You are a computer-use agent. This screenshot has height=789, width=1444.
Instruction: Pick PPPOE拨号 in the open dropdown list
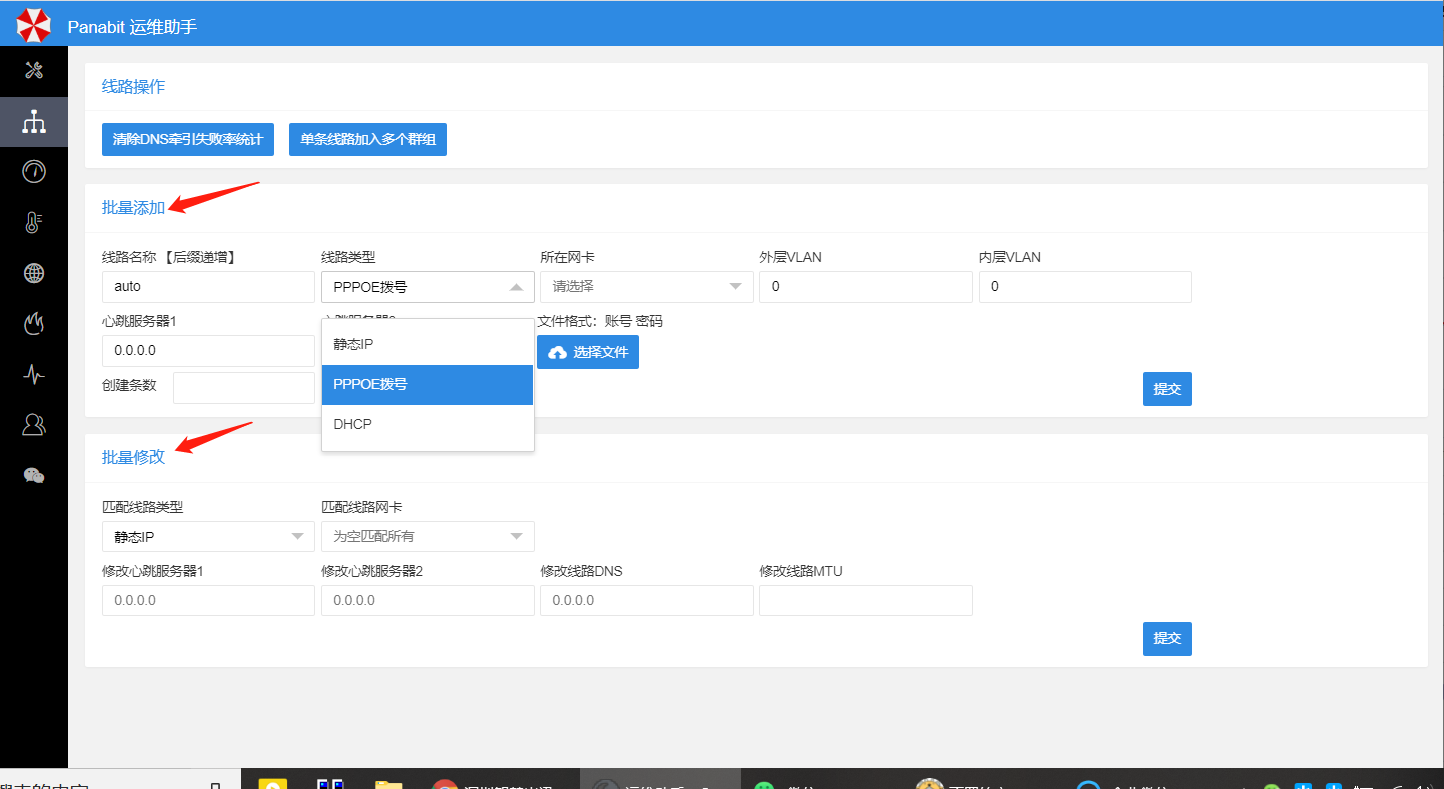pos(427,384)
